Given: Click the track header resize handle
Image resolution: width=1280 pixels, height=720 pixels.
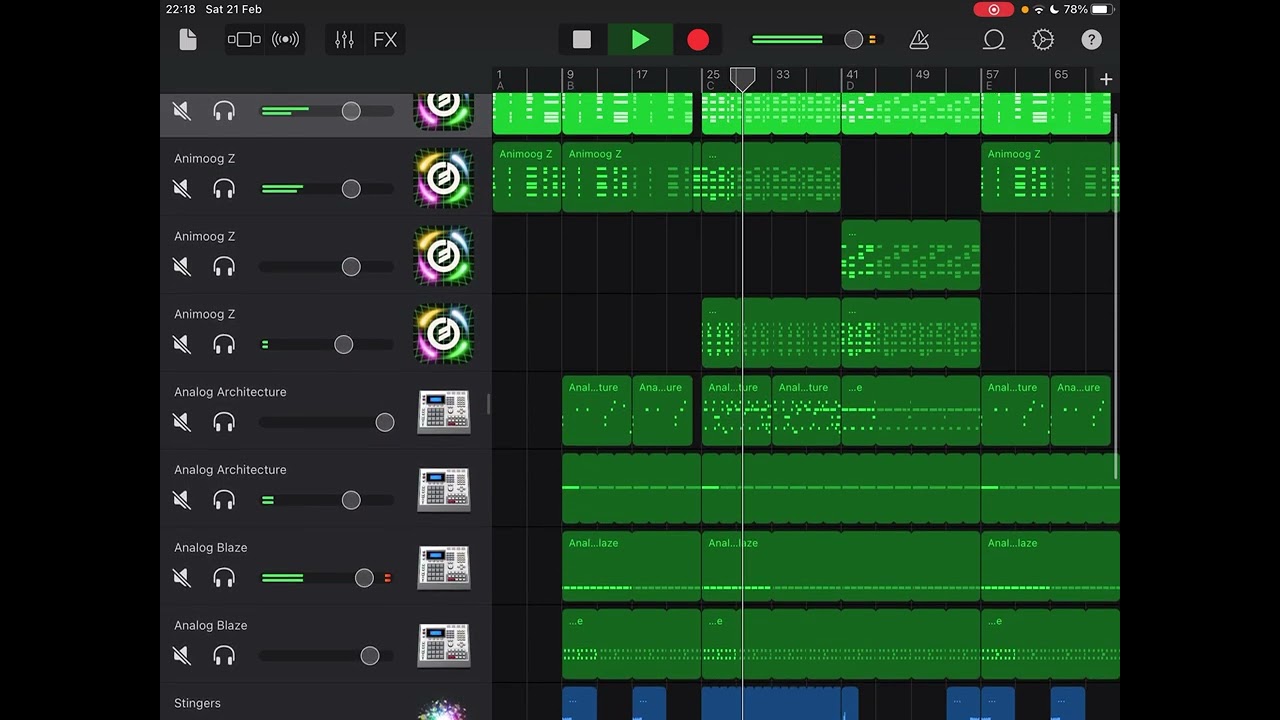Looking at the screenshot, I should coord(488,404).
